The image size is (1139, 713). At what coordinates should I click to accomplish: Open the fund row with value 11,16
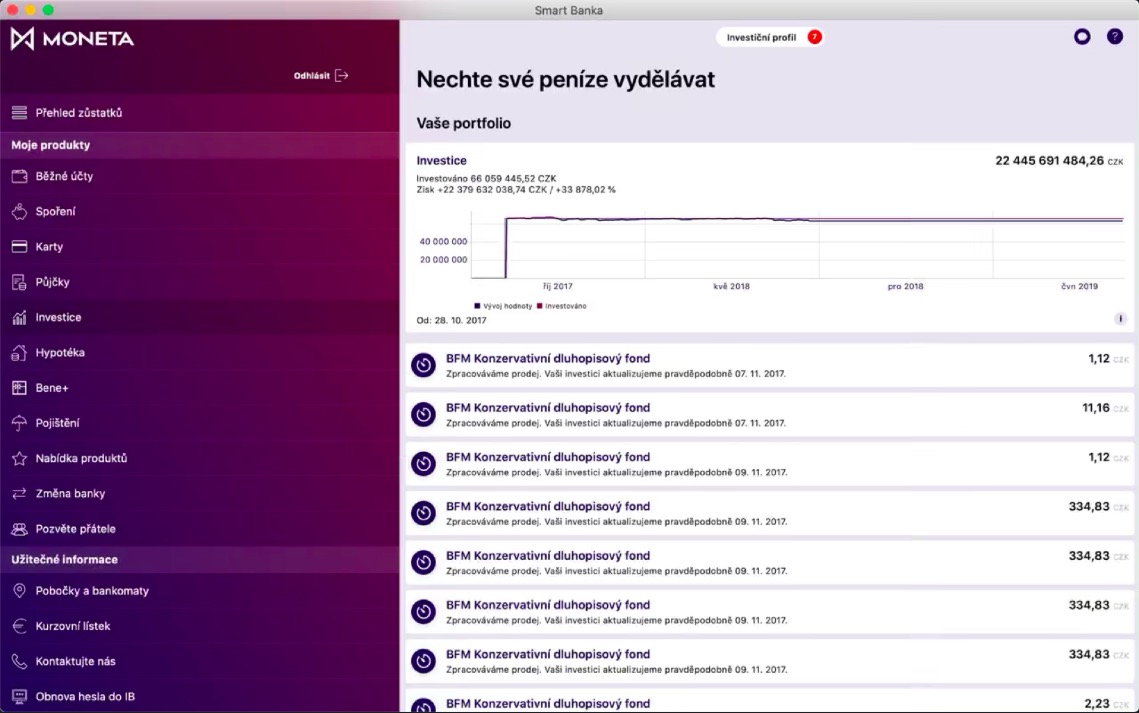tap(769, 415)
